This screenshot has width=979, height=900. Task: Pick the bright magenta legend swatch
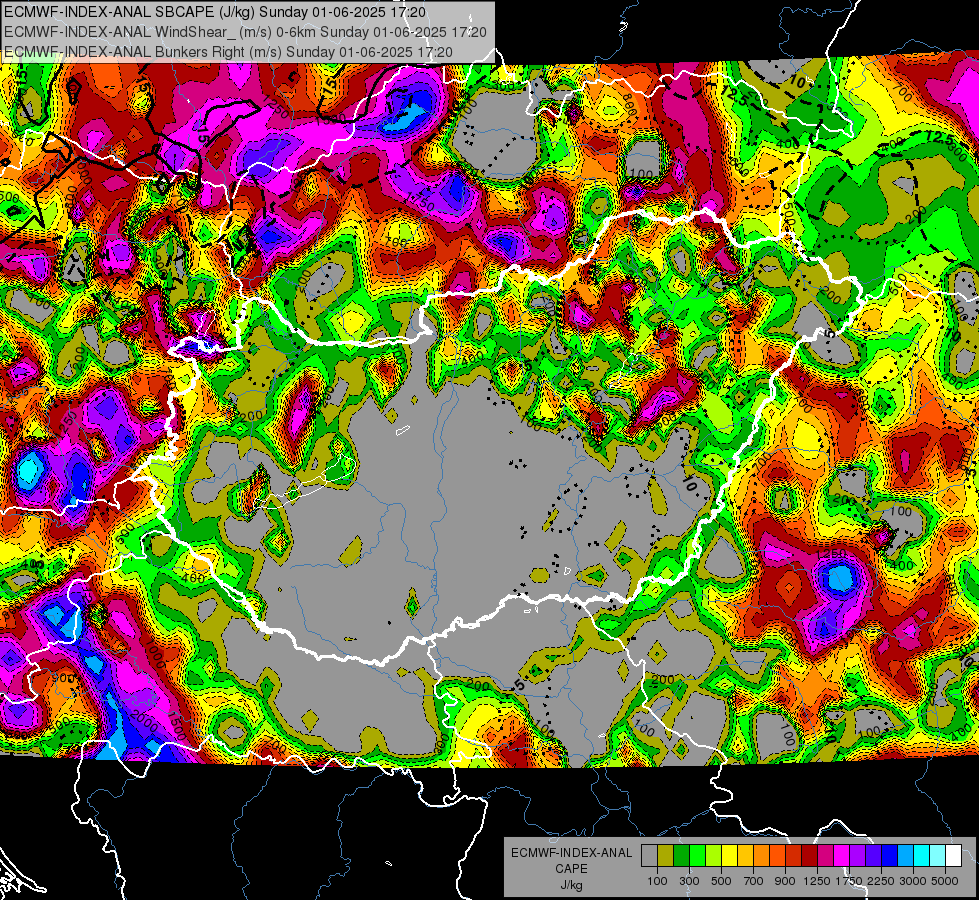pyautogui.click(x=842, y=856)
